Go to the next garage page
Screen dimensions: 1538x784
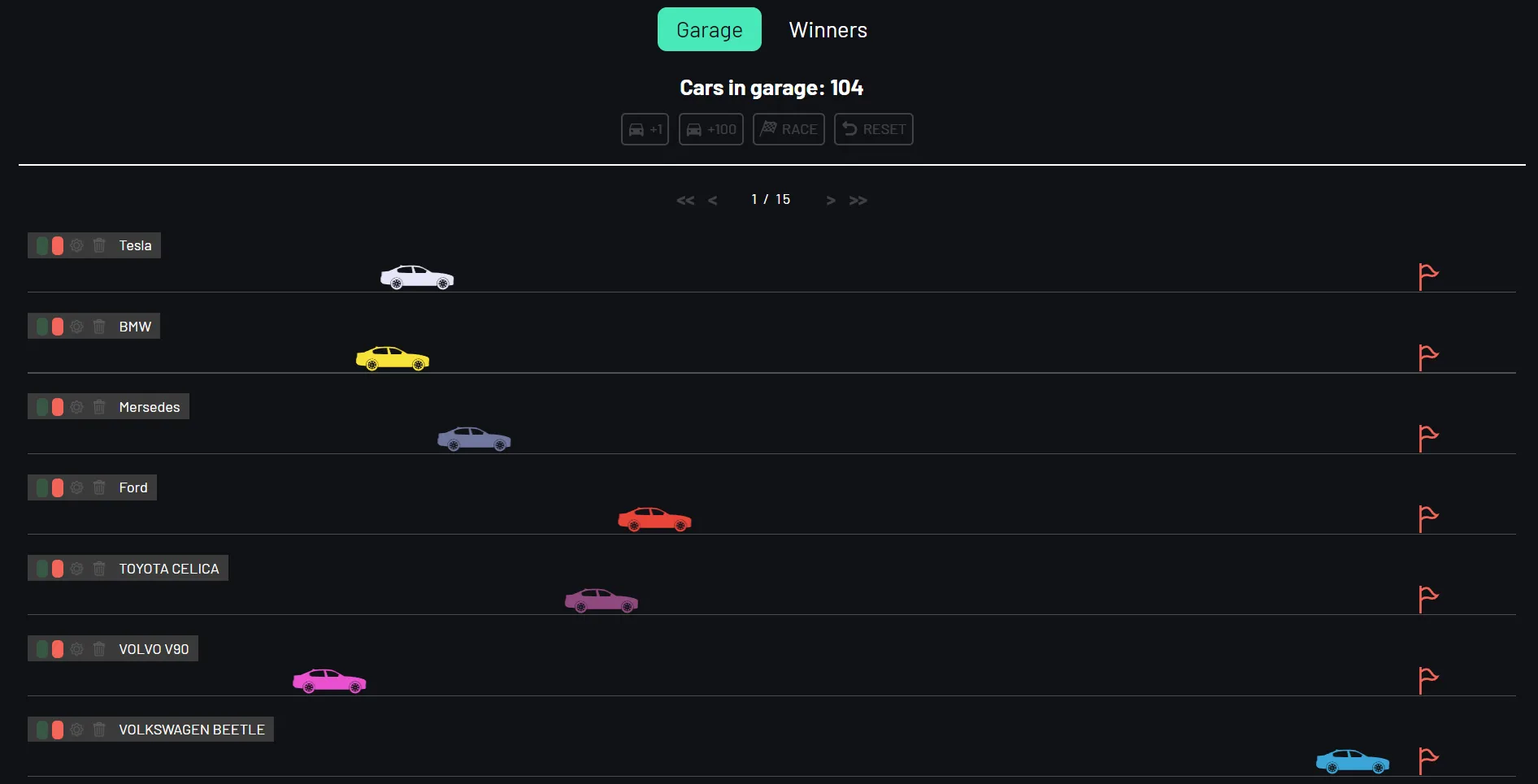(831, 201)
